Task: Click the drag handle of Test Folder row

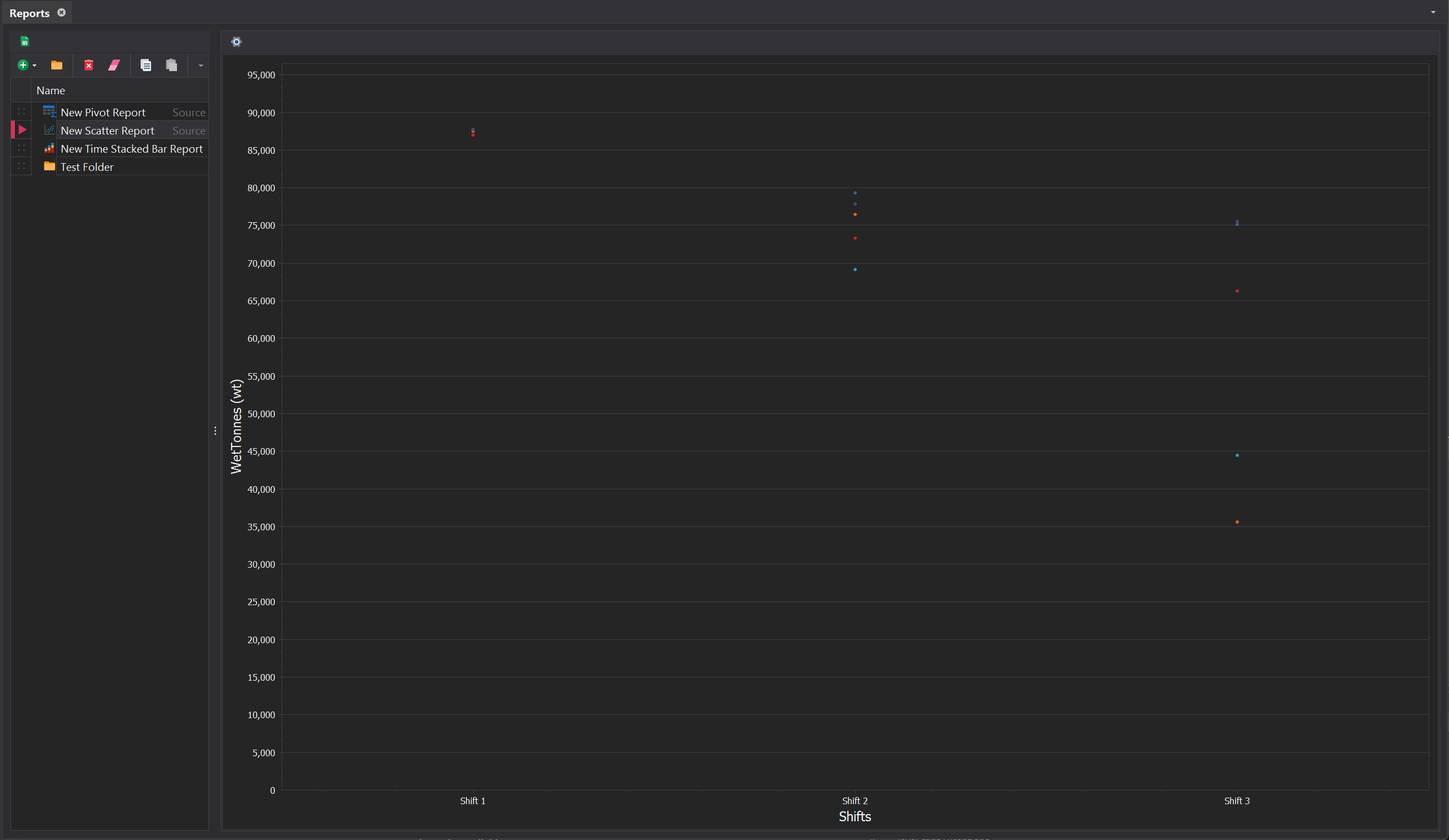Action: [x=22, y=166]
